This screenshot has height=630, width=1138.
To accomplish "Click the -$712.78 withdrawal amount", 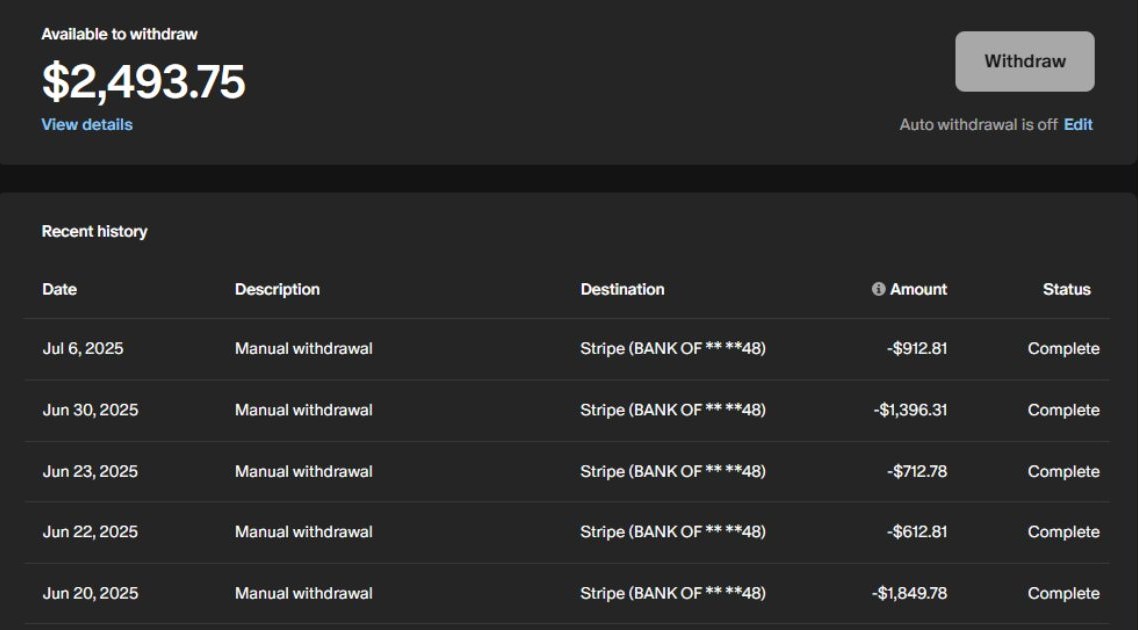I will point(916,471).
